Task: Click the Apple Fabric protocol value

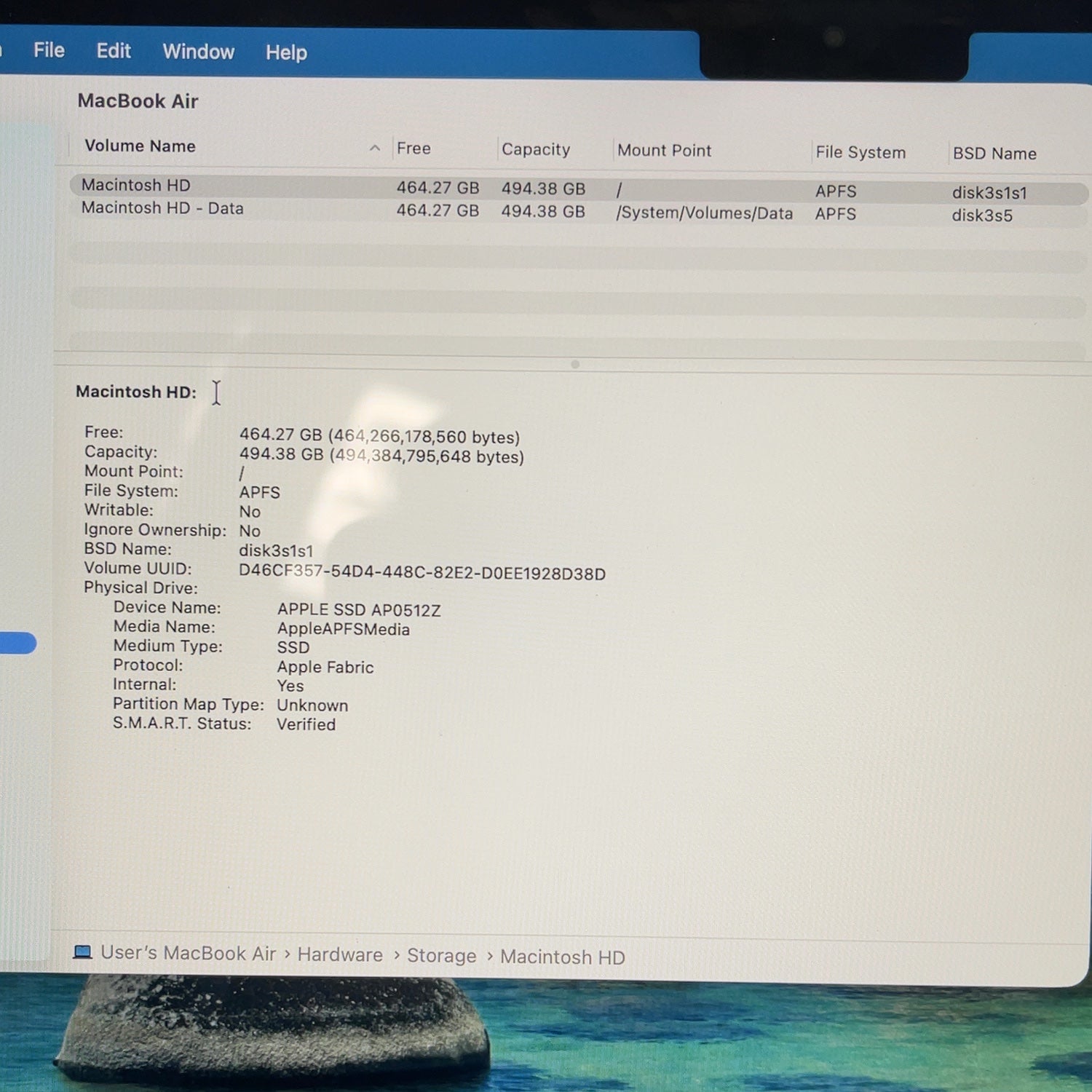Action: pos(325,667)
